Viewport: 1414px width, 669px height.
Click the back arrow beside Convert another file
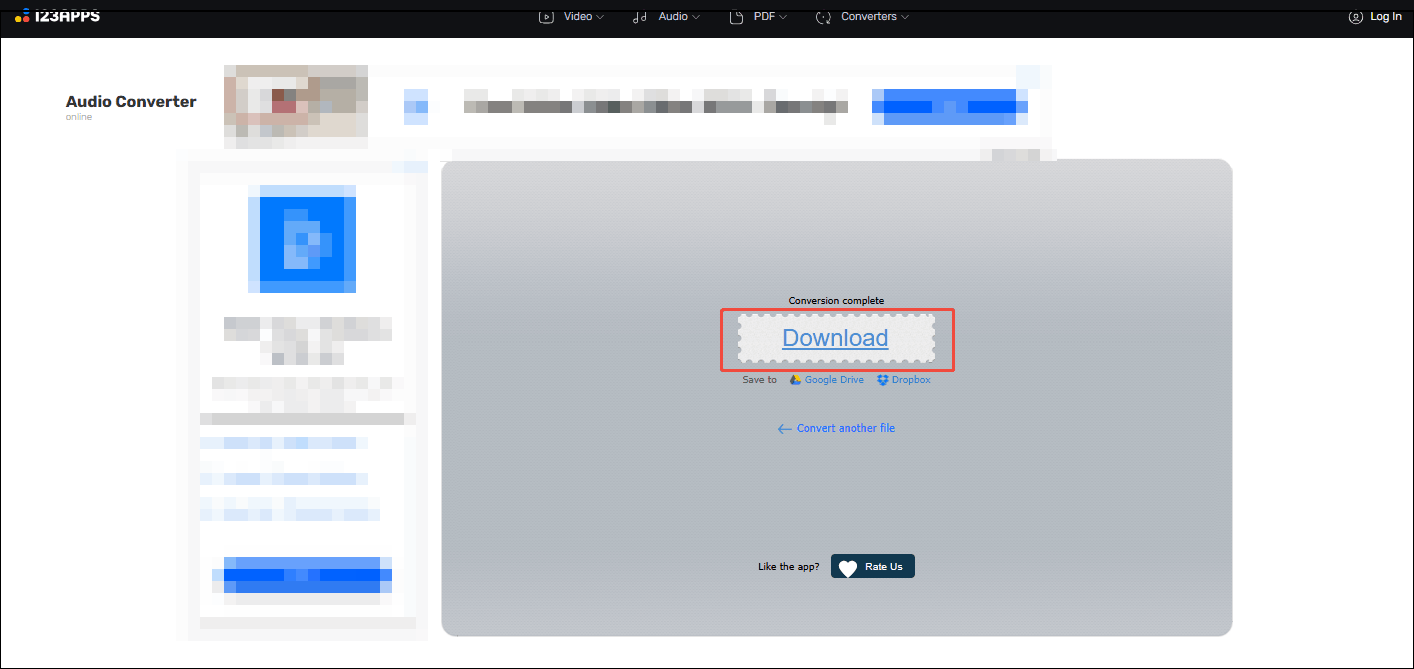pos(785,429)
